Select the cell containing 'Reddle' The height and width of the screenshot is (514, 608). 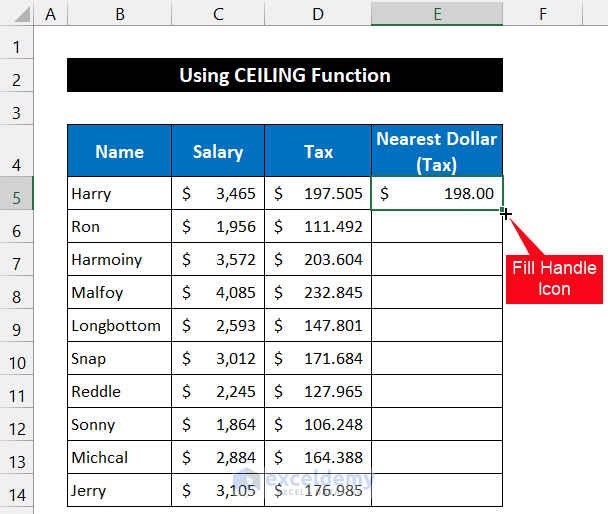tap(119, 391)
